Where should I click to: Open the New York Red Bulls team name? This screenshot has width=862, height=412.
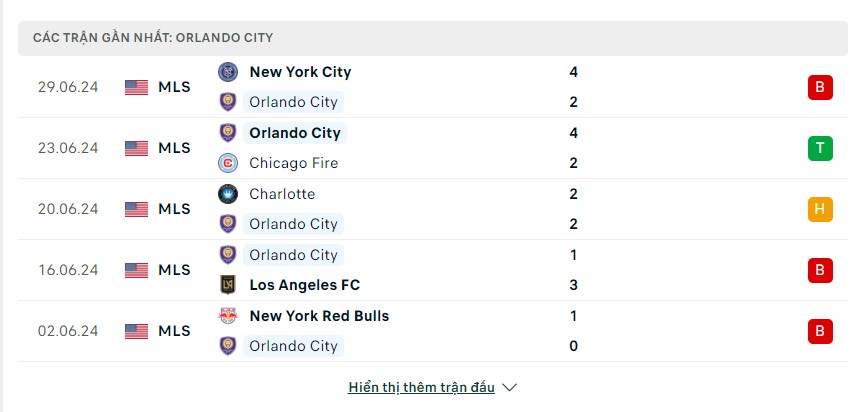(x=319, y=316)
